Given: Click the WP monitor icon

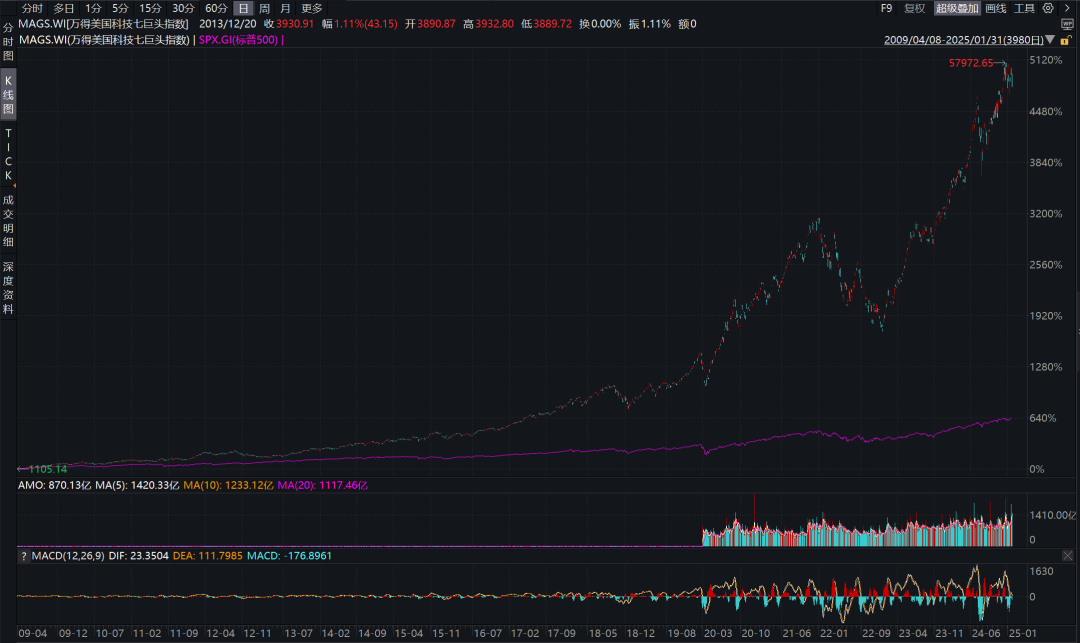Looking at the screenshot, I should (1066, 24).
